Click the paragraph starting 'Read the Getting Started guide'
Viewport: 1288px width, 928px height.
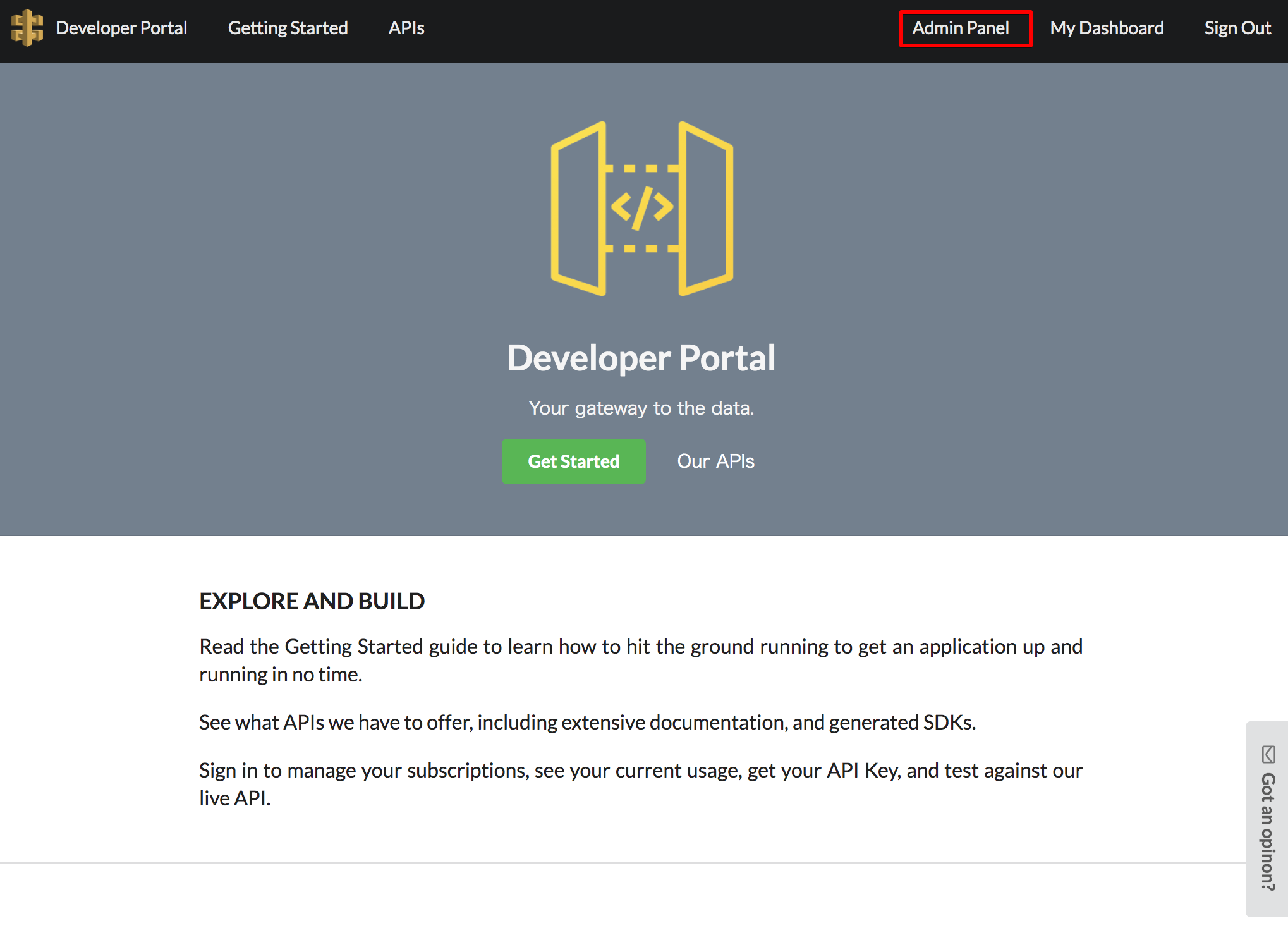(641, 660)
